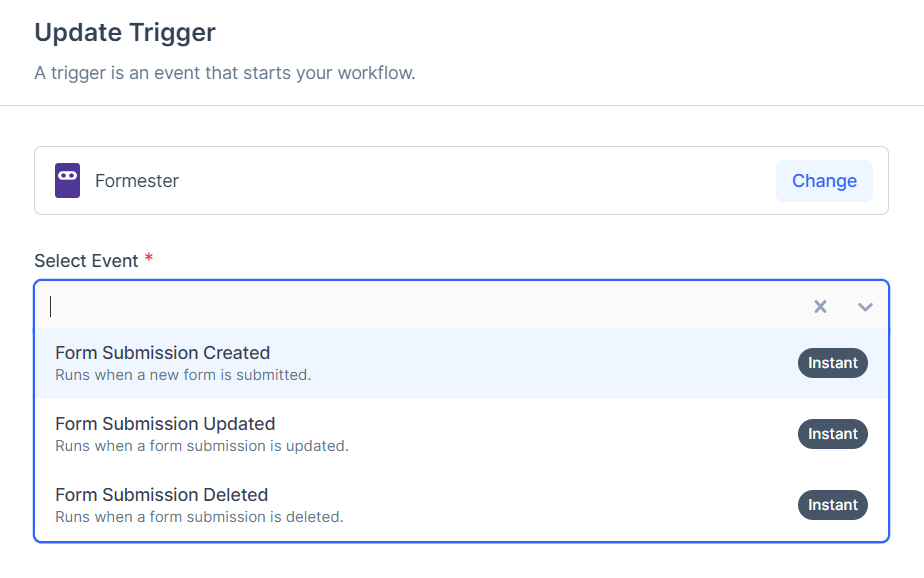The height and width of the screenshot is (578, 924).
Task: Choose Form Submission Updated event
Action: click(165, 424)
